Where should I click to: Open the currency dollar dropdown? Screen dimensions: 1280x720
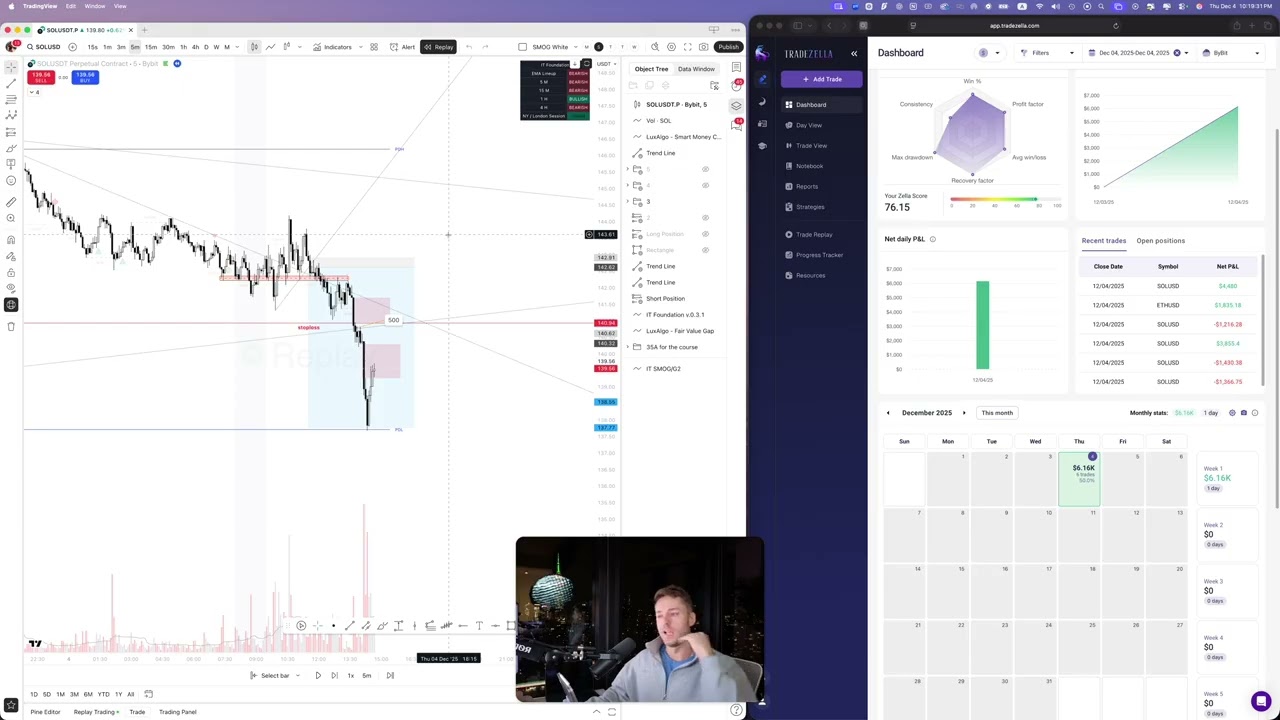pos(990,53)
